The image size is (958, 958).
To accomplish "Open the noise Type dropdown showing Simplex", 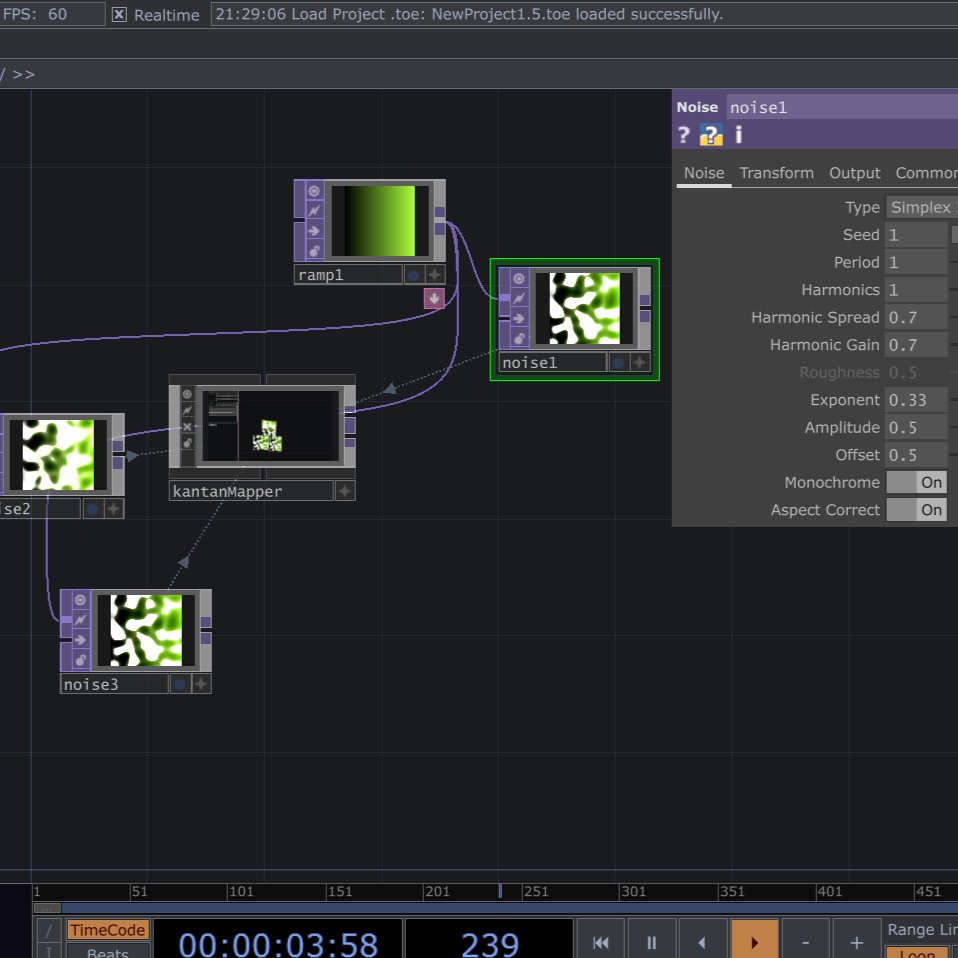I will [x=920, y=207].
